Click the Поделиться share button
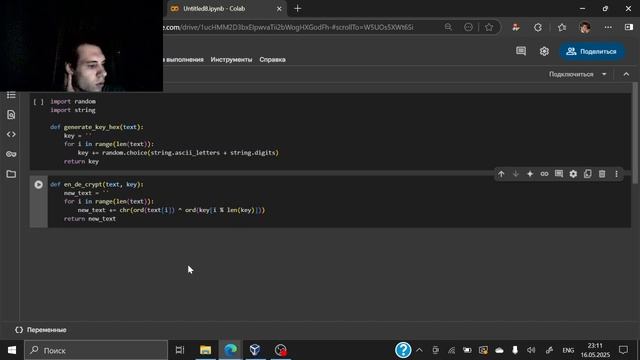This screenshot has width=640, height=360. coord(591,51)
